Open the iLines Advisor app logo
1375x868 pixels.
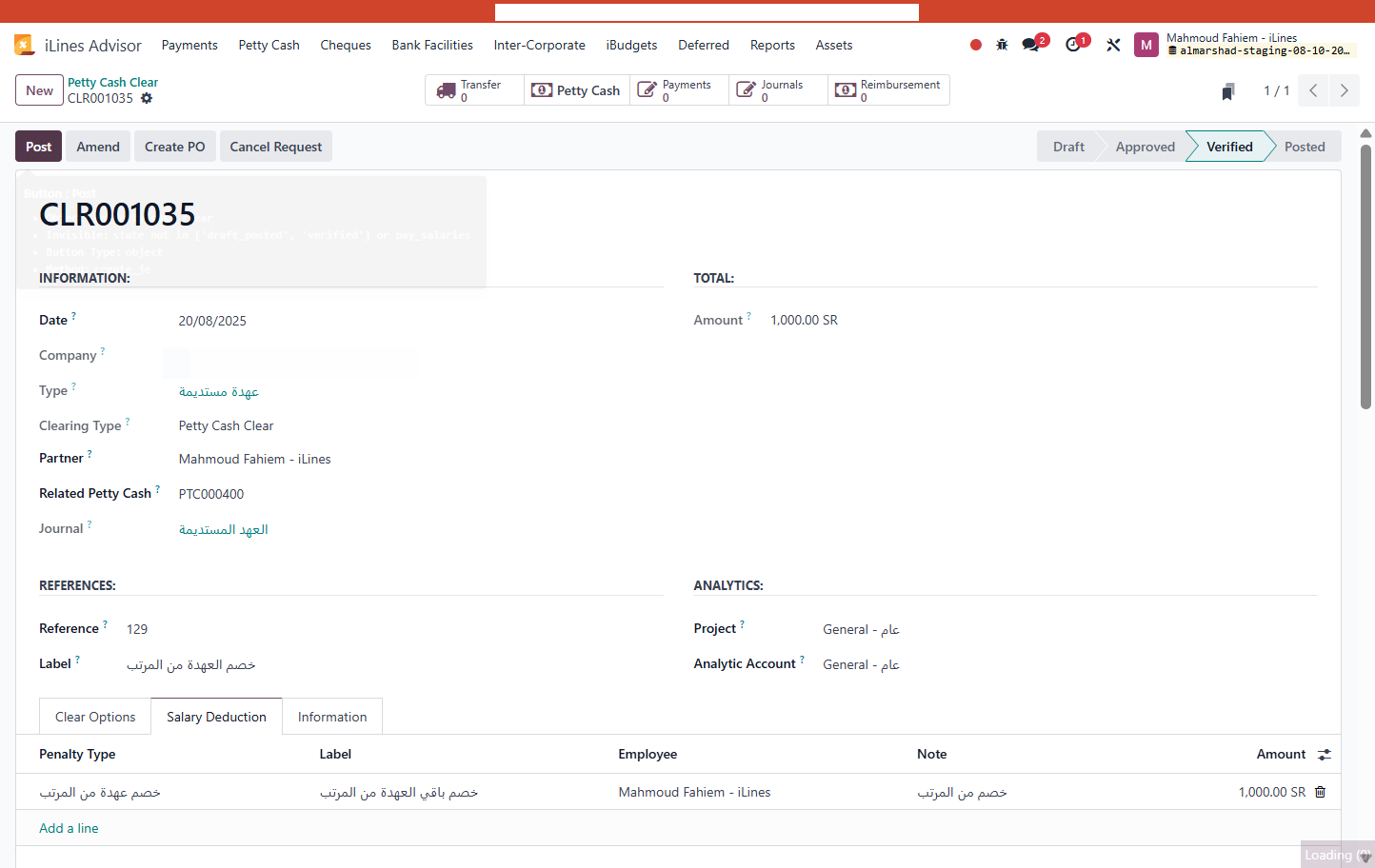coord(24,45)
